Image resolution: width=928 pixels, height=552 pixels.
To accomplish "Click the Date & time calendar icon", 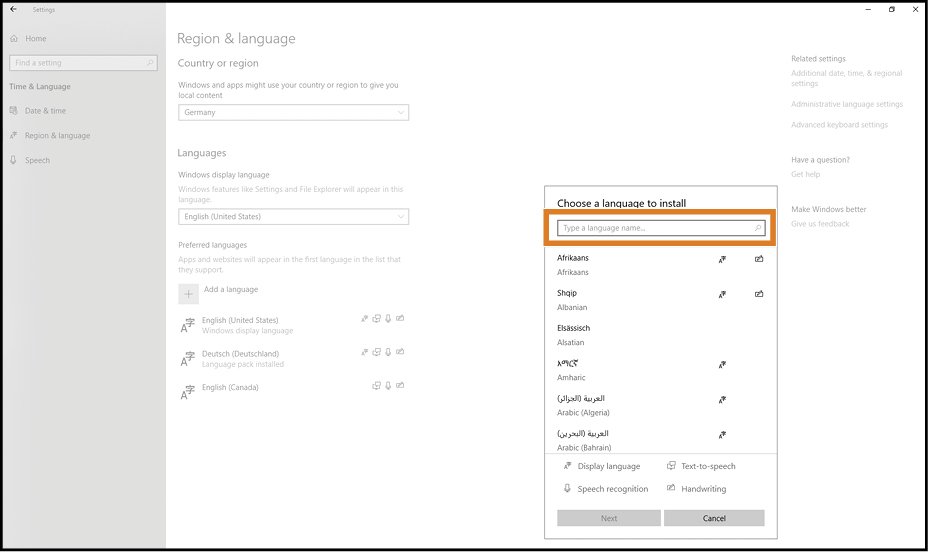I will tap(14, 111).
